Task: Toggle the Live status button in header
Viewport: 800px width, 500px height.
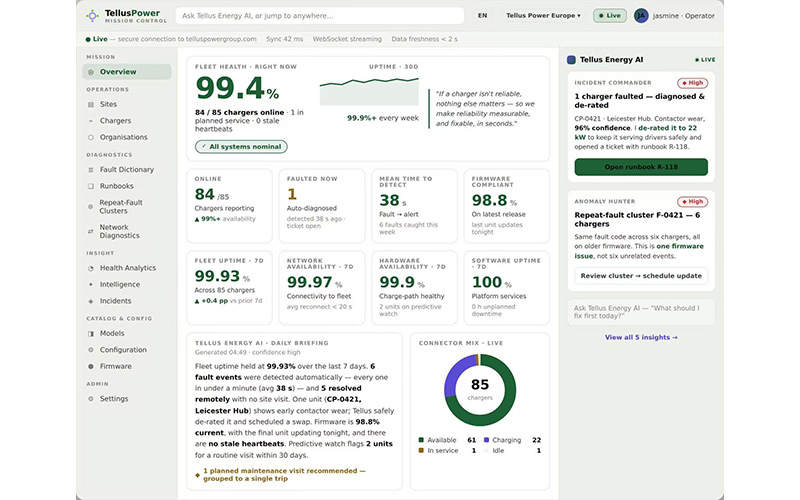Action: 610,16
